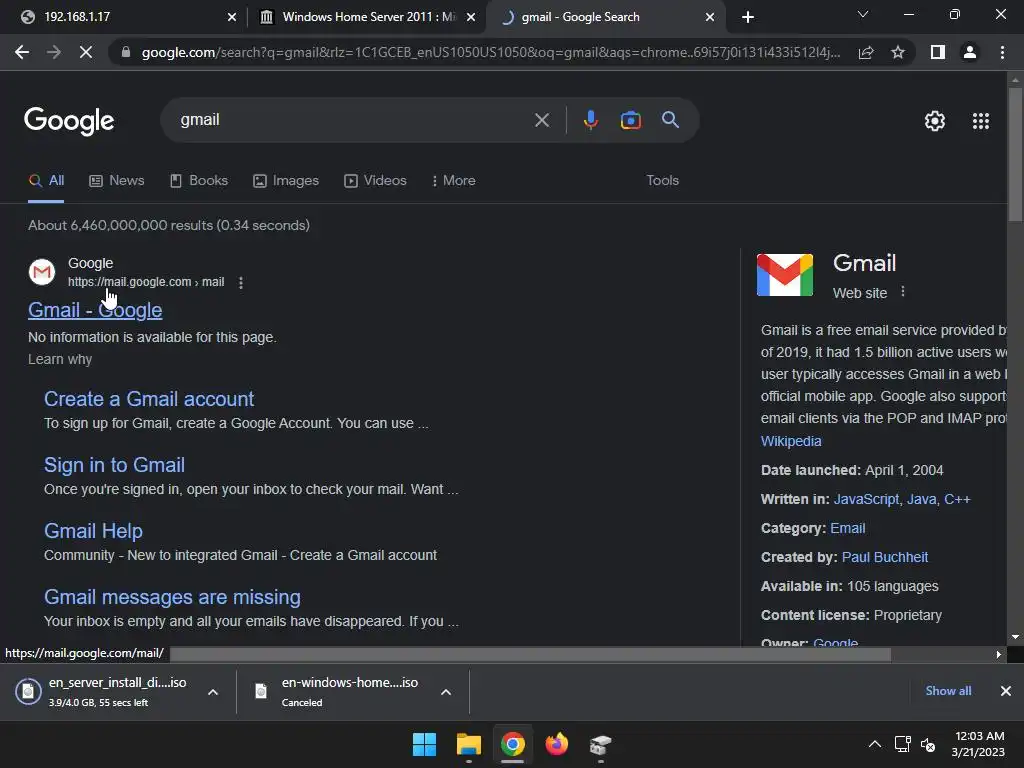This screenshot has width=1024, height=768.
Task: Expand en-windows-home download options
Action: 446,692
